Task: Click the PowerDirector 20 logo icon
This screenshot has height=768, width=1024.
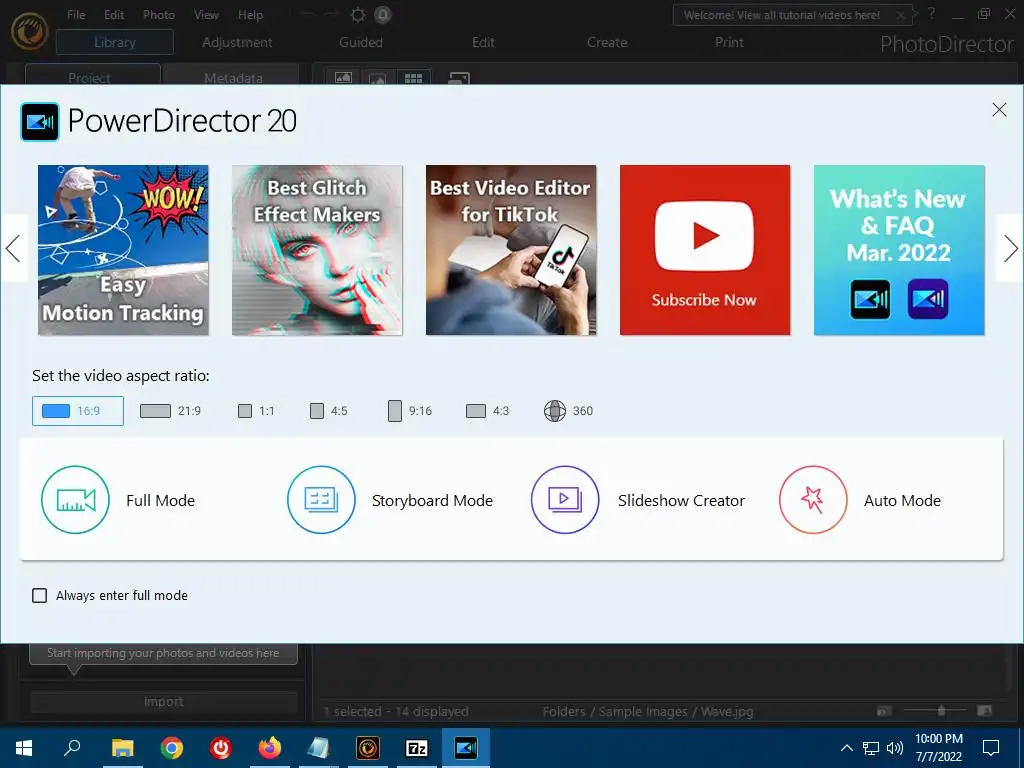Action: coord(40,121)
